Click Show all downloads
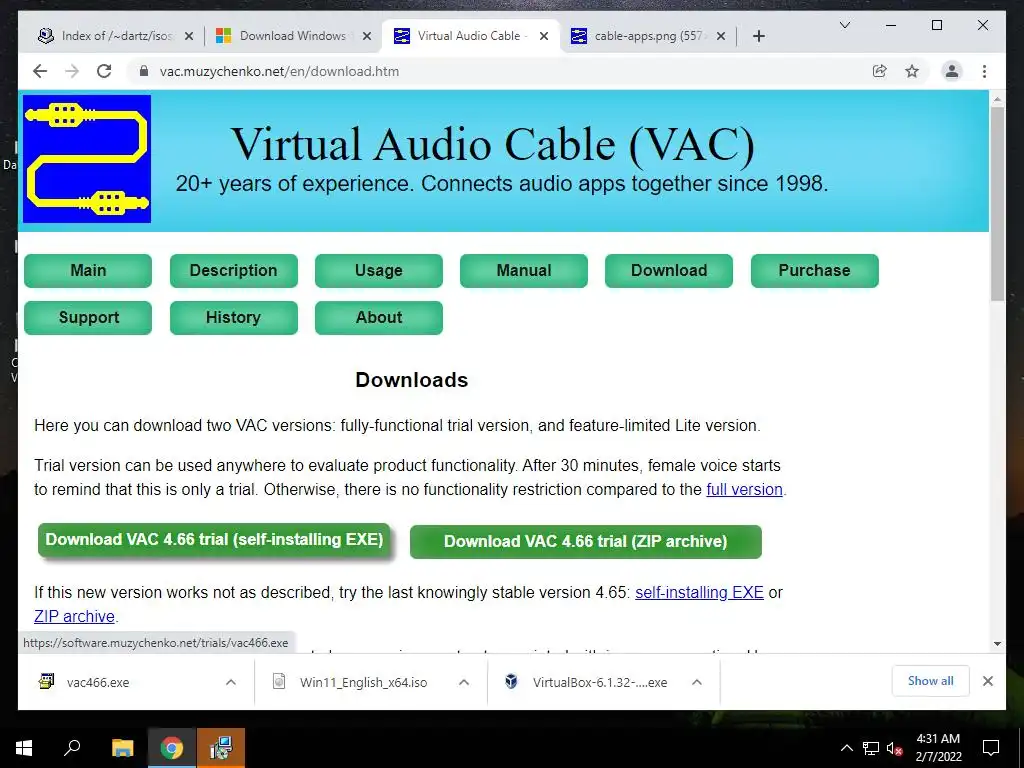The height and width of the screenshot is (768, 1024). (x=931, y=681)
